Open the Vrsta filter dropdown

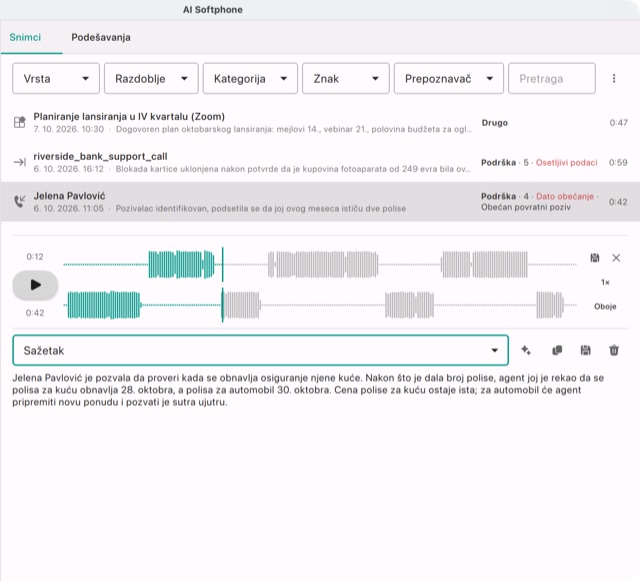click(56, 78)
